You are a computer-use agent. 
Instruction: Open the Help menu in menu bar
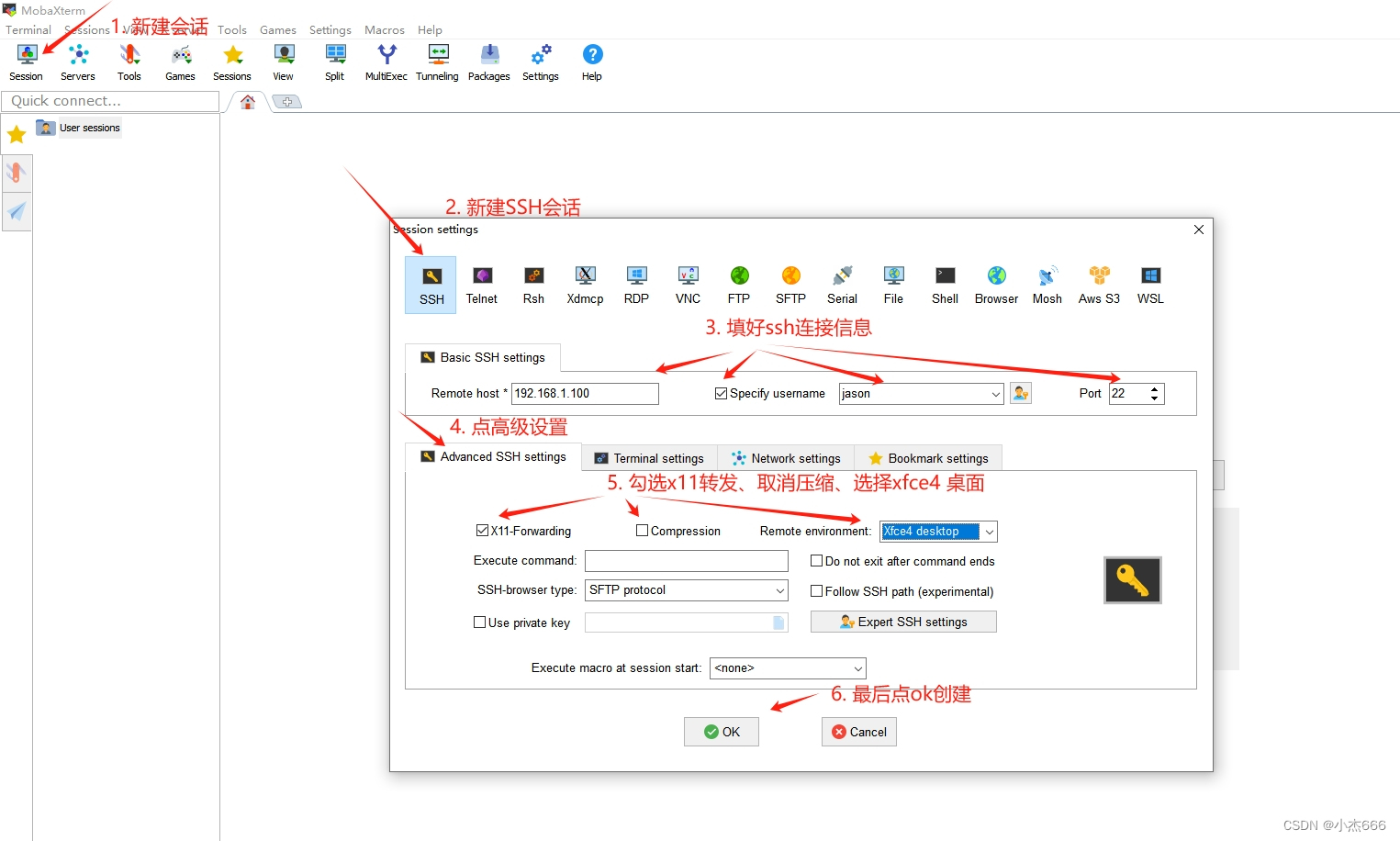pos(430,29)
